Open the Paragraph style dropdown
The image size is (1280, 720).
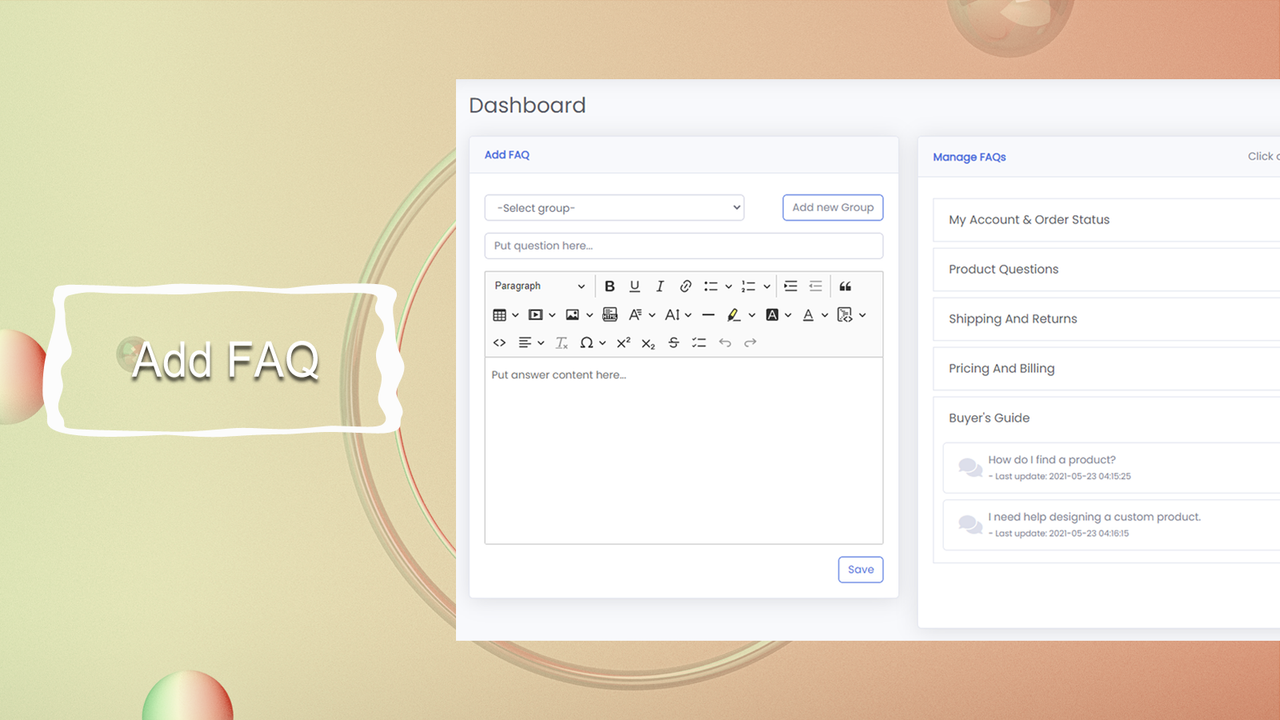[538, 286]
